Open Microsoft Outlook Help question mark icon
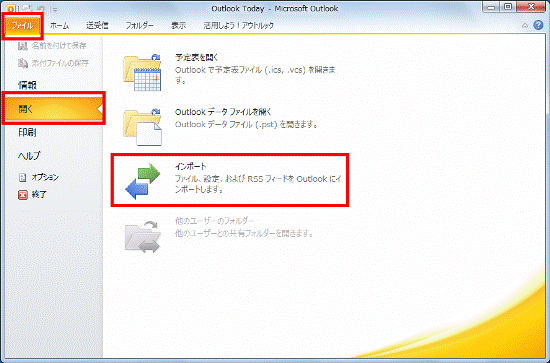 pos(538,25)
